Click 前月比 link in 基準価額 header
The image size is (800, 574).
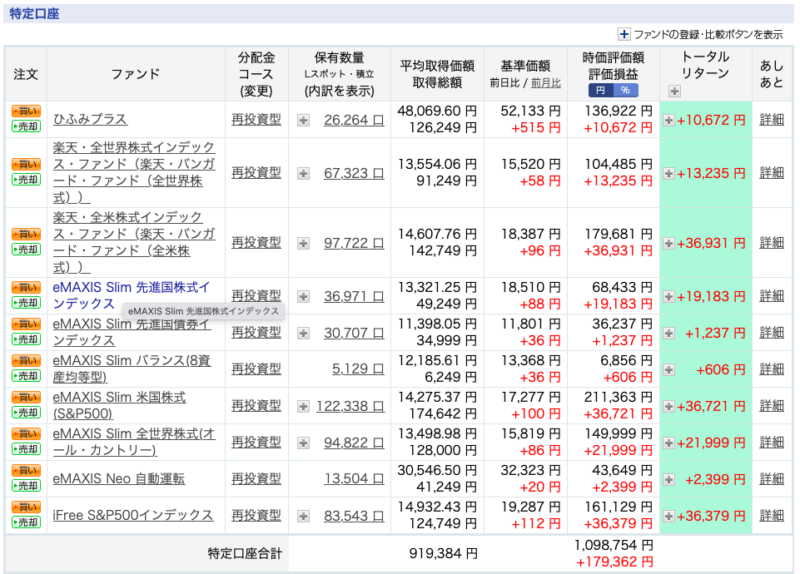click(546, 83)
